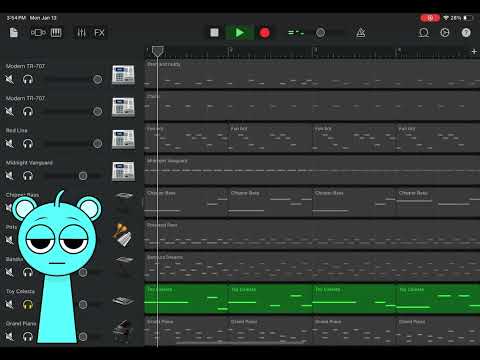Select the first Chicago Bass region
Screen dimensions: 480x360
[186, 202]
